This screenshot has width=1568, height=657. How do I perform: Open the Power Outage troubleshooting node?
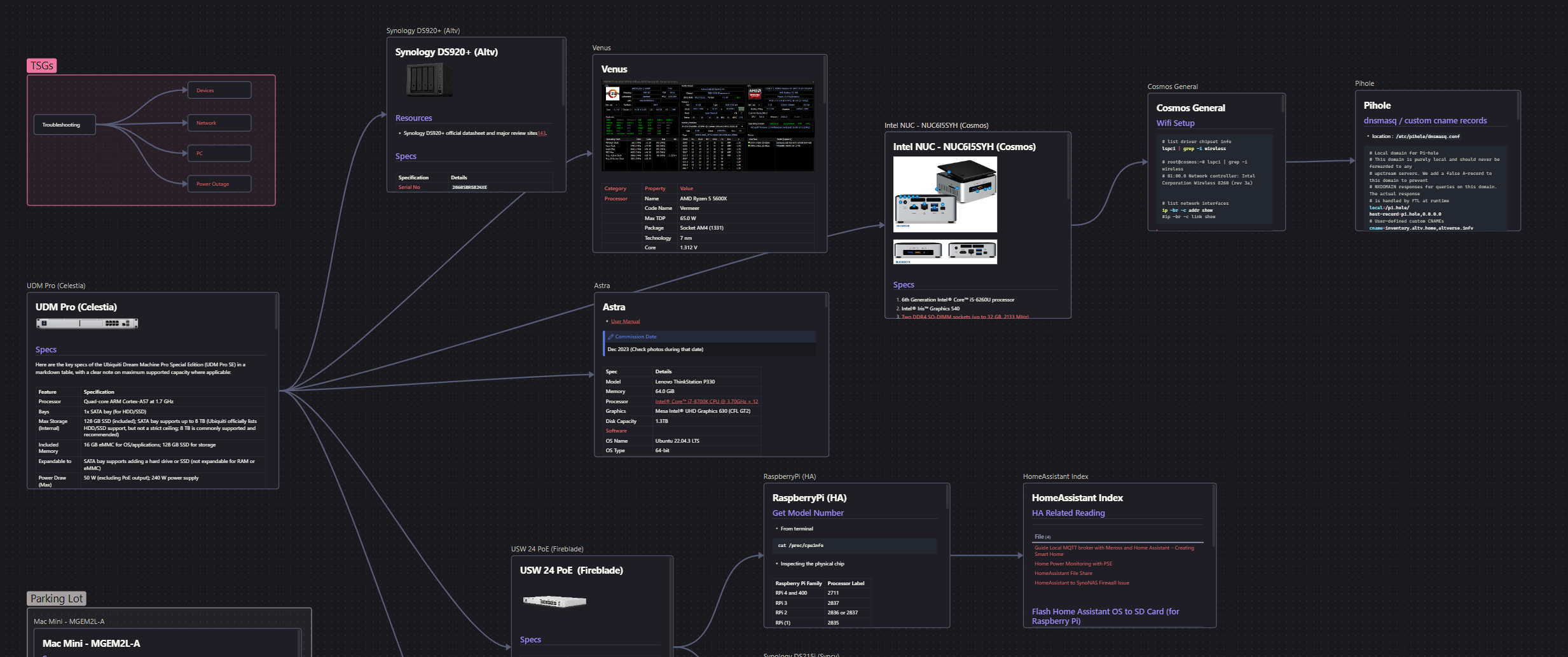click(219, 184)
